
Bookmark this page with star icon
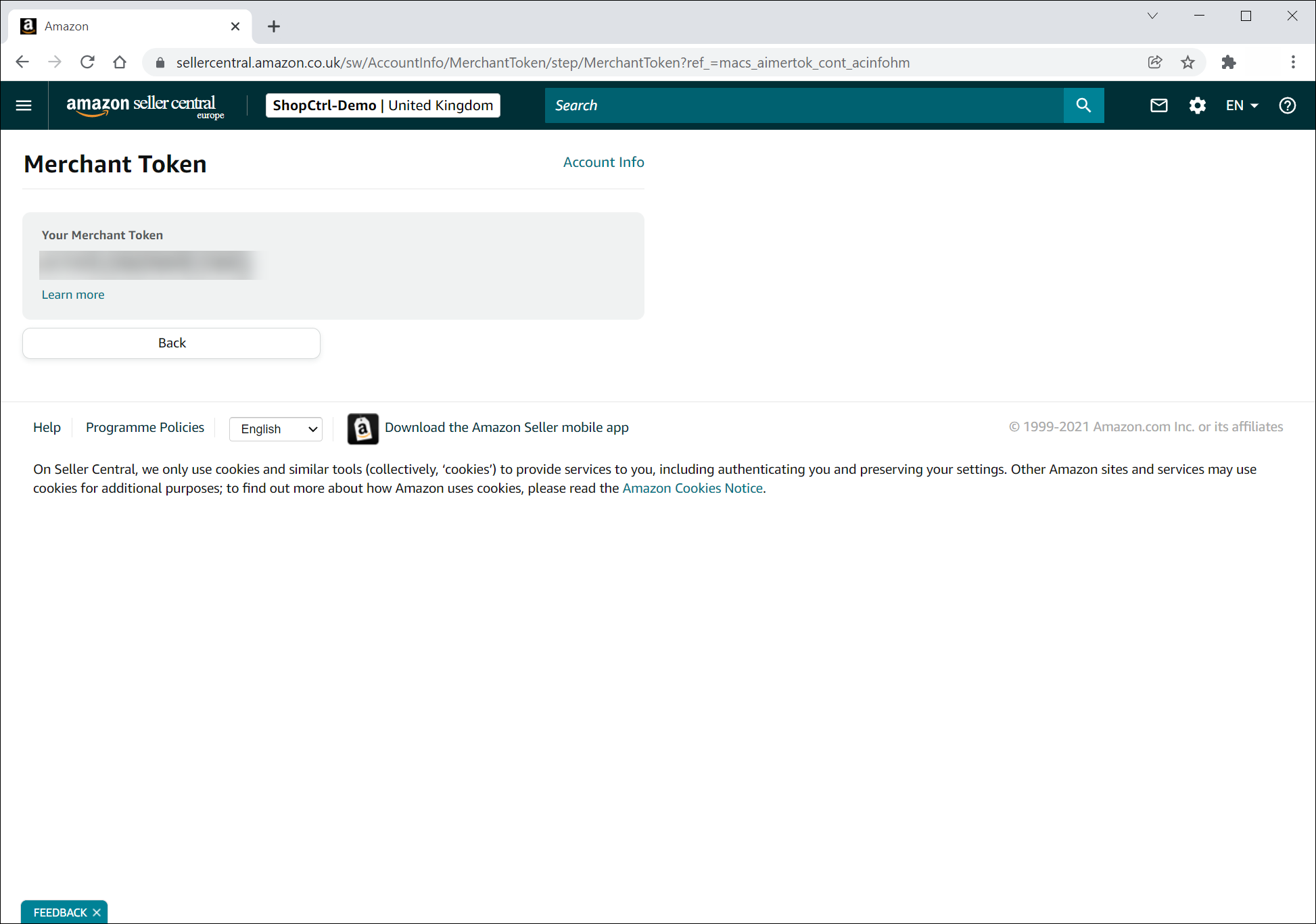point(1188,62)
